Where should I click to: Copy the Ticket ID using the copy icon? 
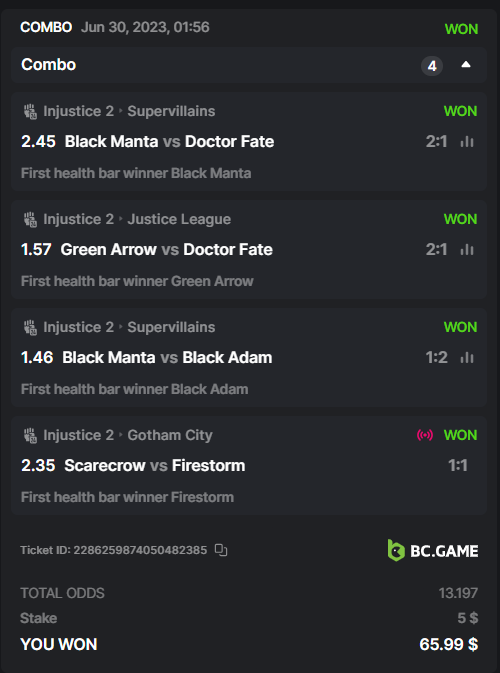221,550
